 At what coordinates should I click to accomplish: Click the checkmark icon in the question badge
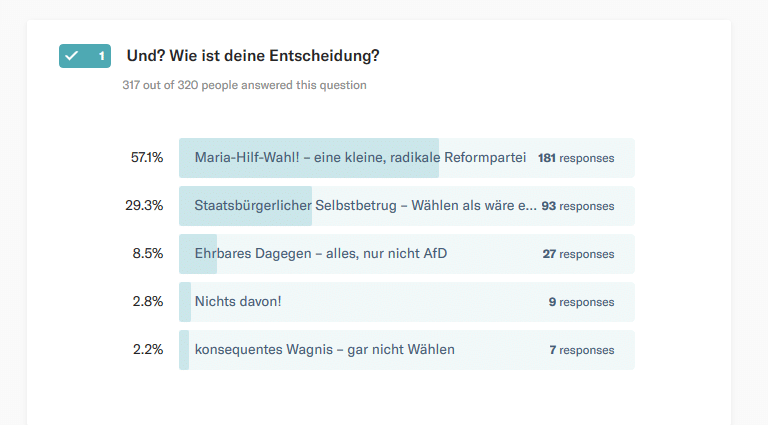(71, 56)
